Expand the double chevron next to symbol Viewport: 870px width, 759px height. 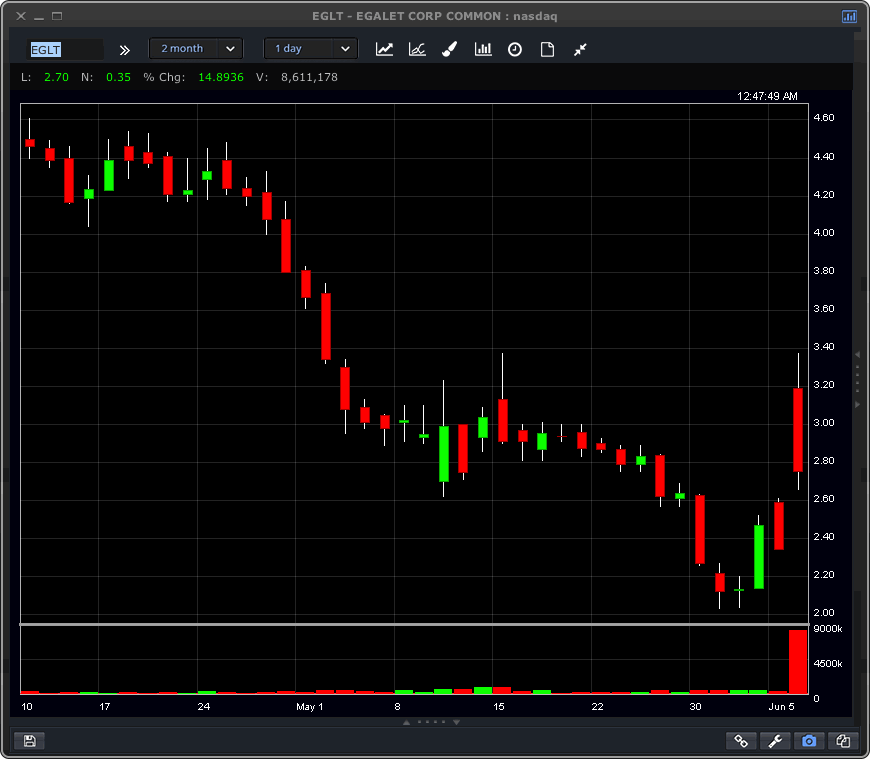point(125,49)
